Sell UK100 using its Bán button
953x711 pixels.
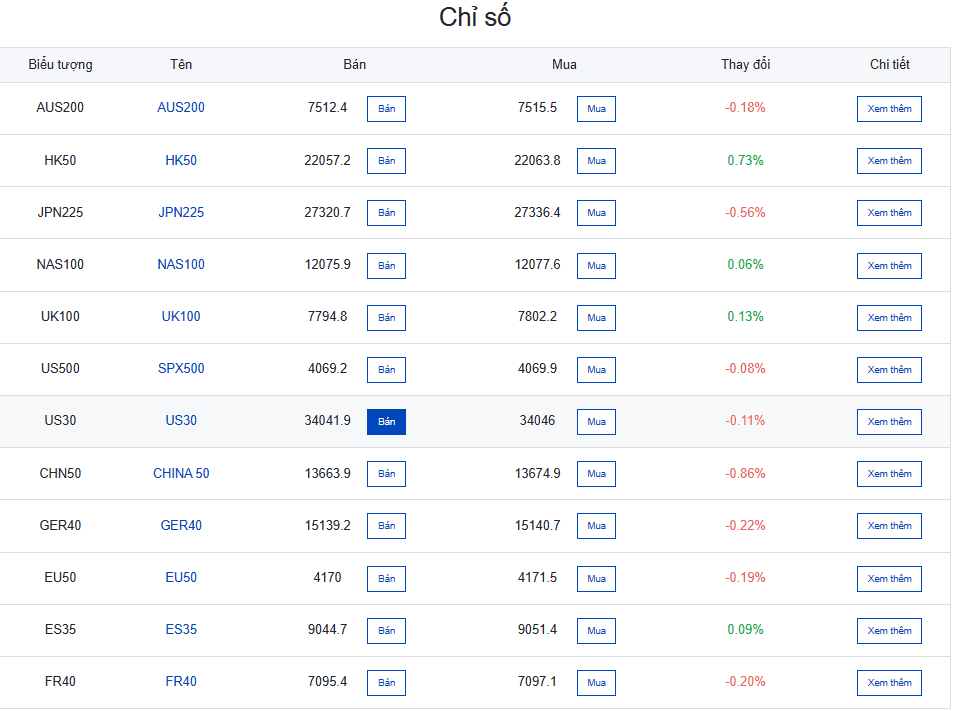pos(386,318)
